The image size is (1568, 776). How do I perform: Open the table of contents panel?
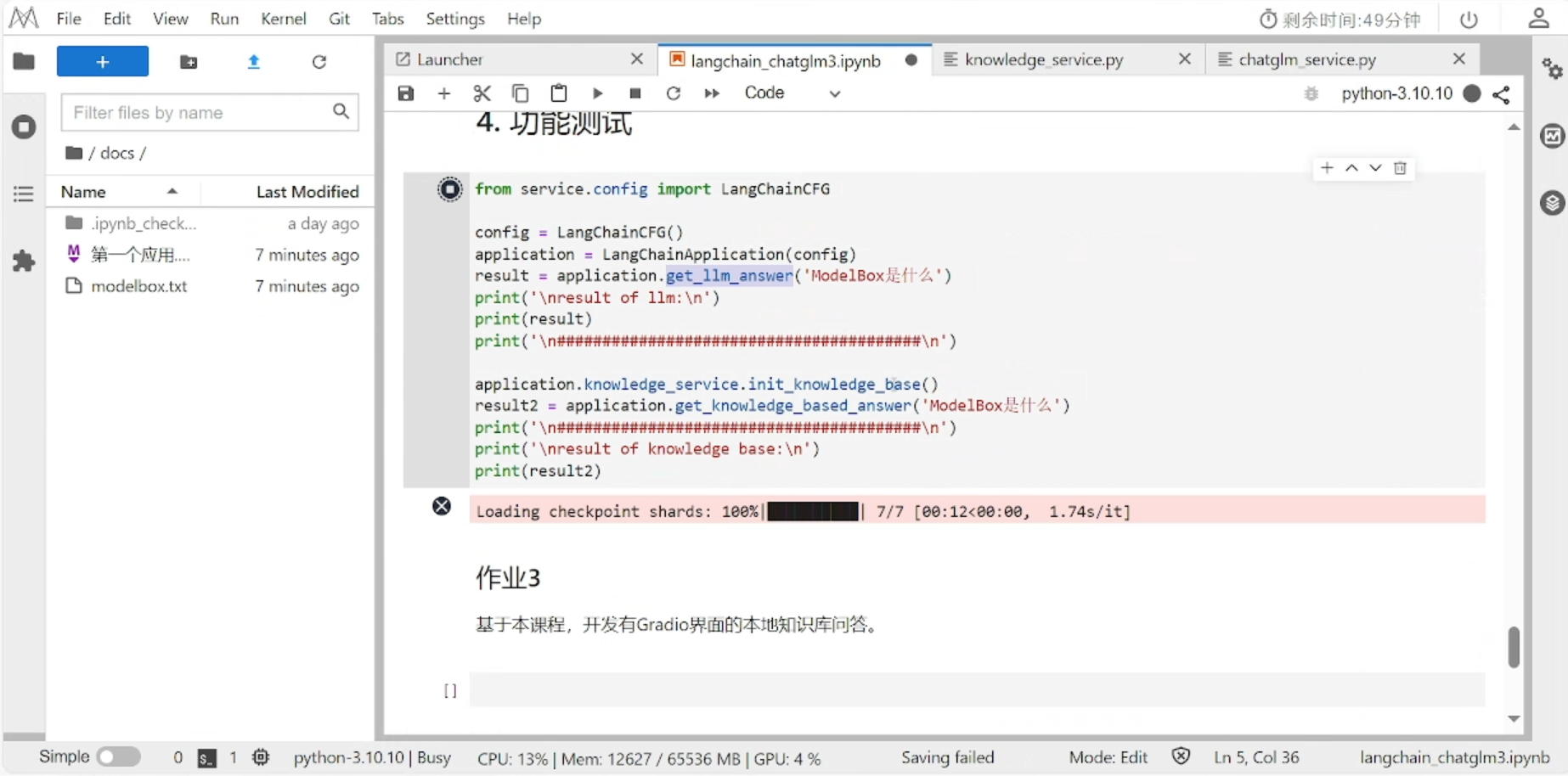(24, 194)
